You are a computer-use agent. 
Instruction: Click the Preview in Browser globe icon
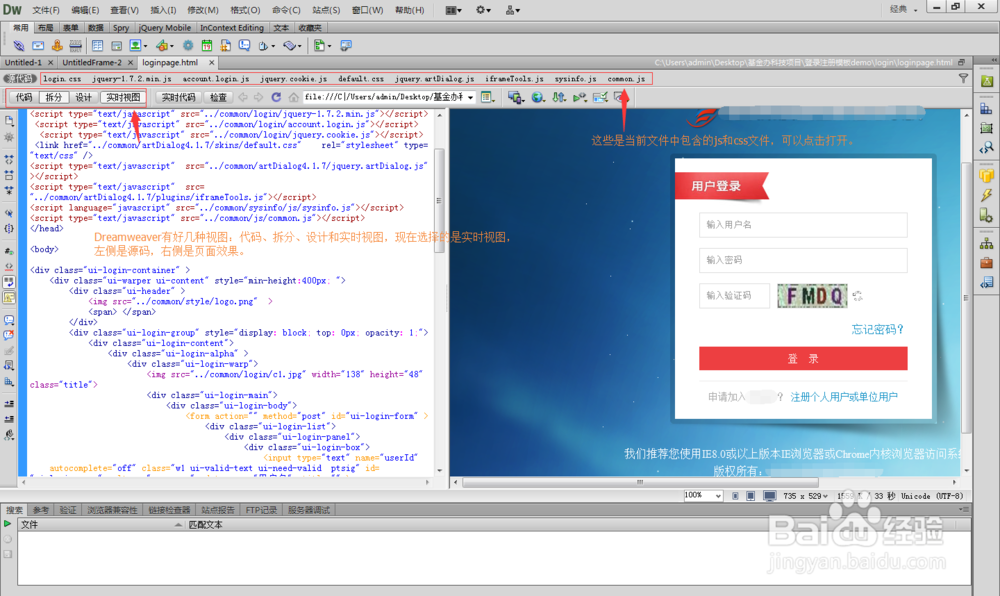[538, 97]
